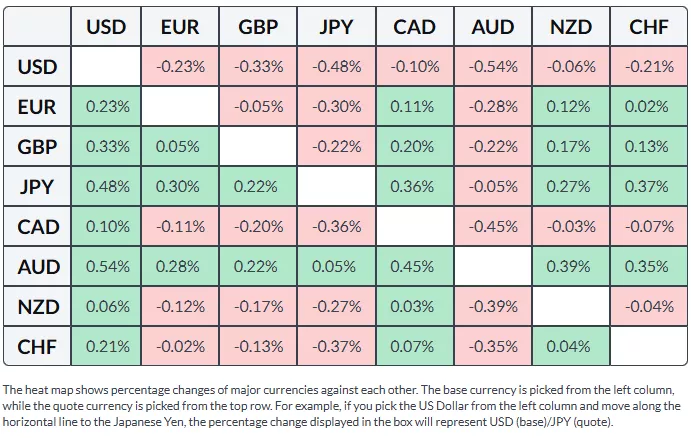Click the AUD/NZD cell showing 0.39%
This screenshot has height=438, width=691.
click(x=571, y=267)
